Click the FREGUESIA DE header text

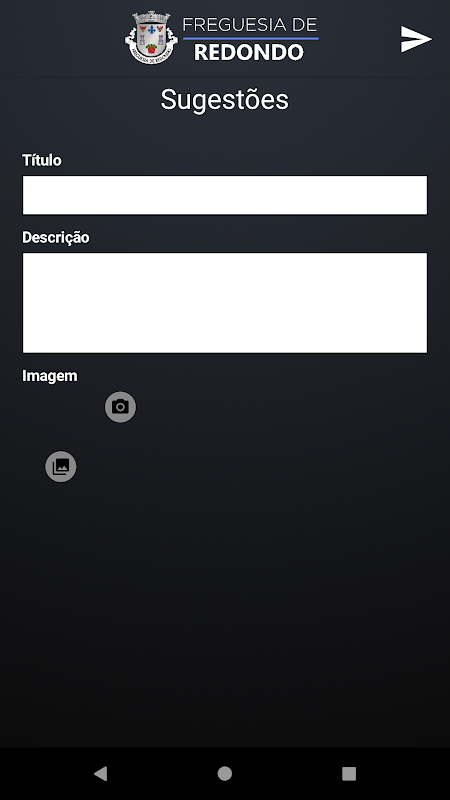(x=250, y=24)
